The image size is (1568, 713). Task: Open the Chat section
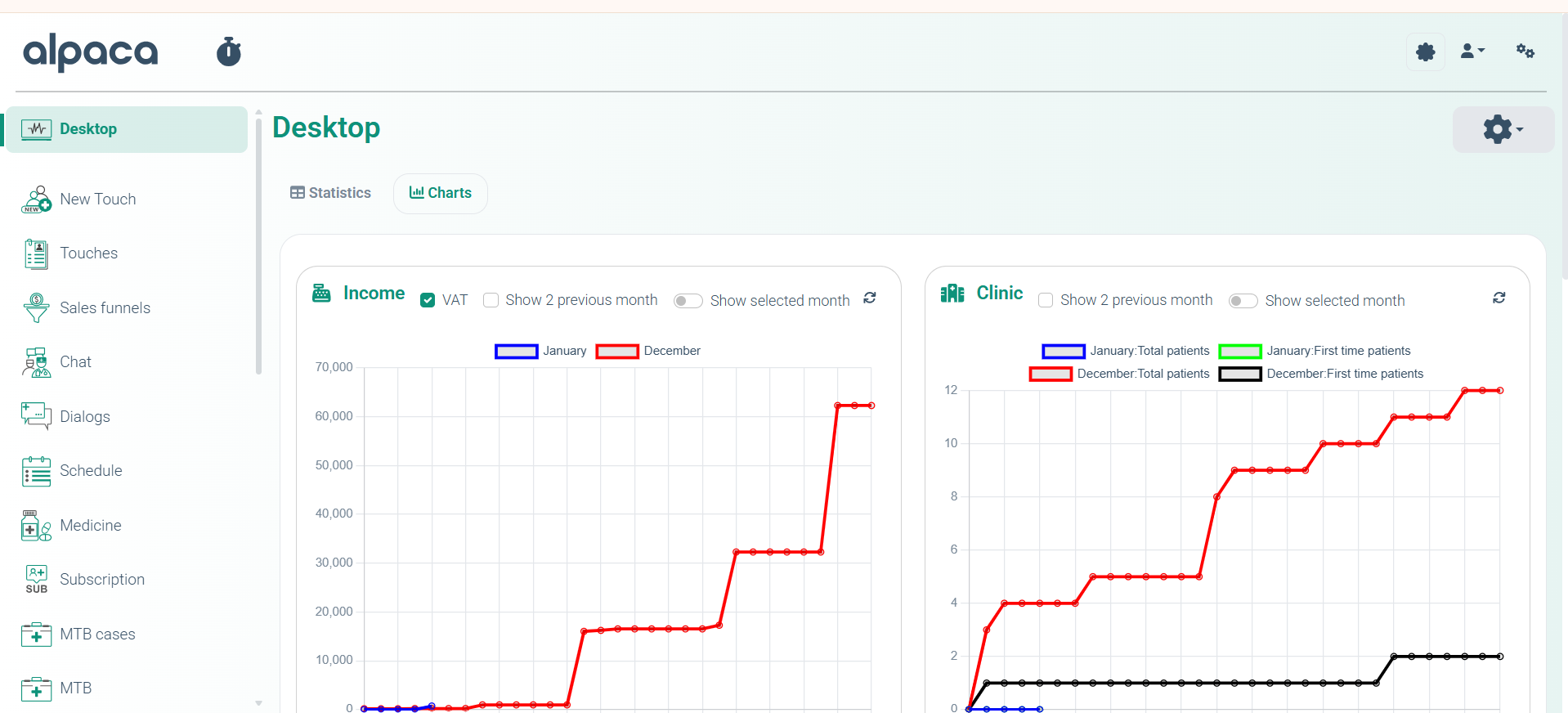point(75,362)
